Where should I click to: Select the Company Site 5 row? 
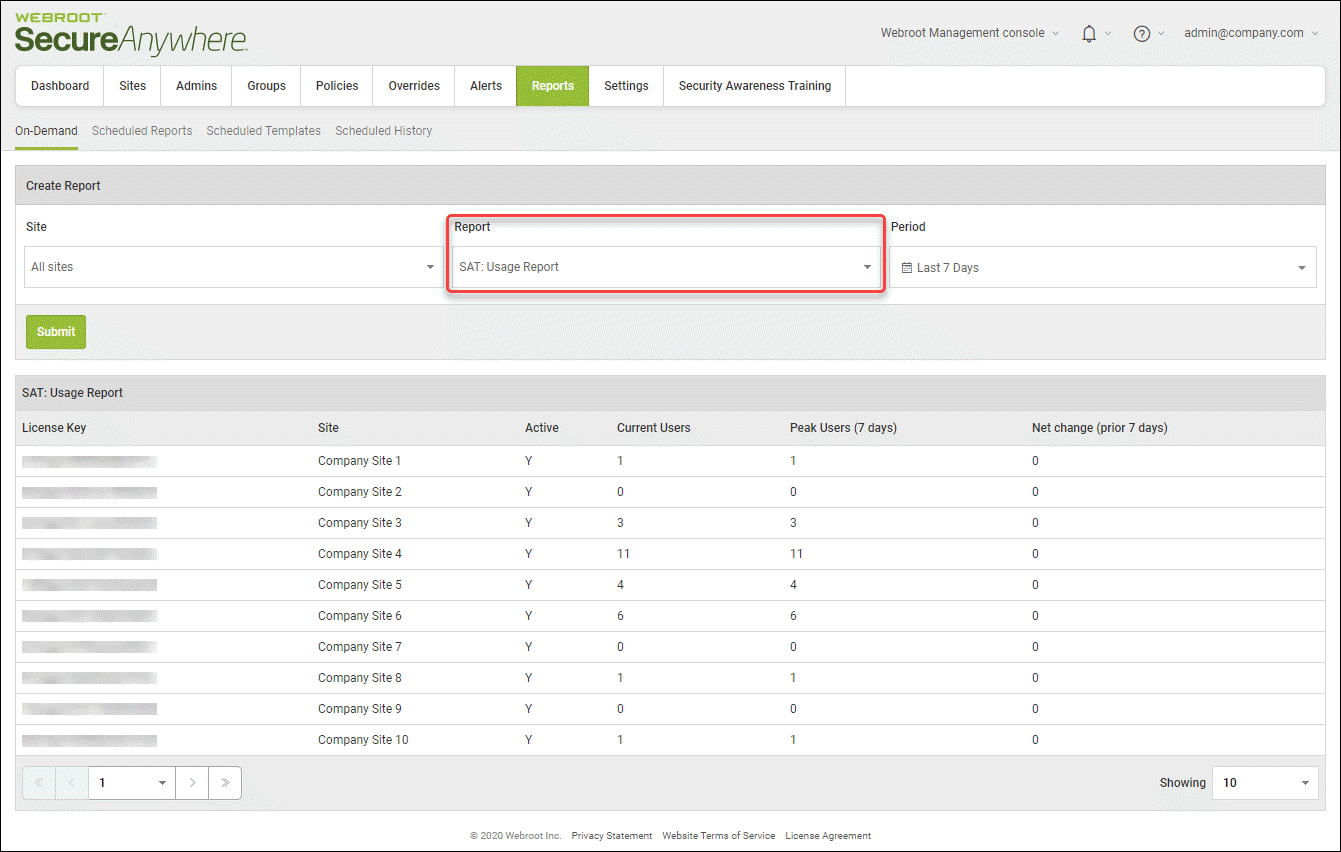(x=670, y=585)
